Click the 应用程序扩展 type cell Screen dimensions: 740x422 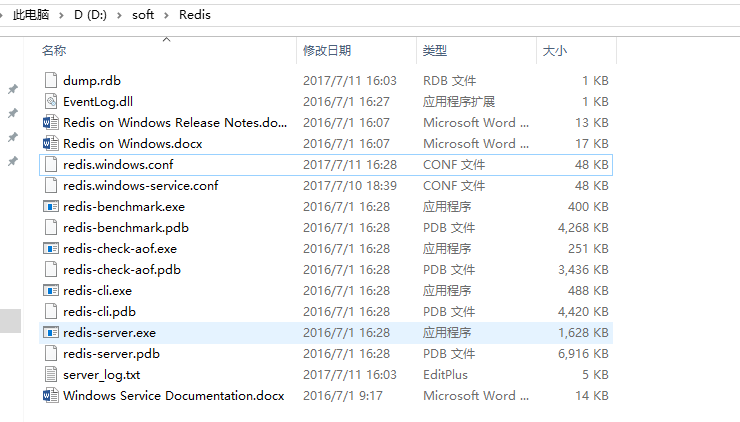(x=459, y=101)
